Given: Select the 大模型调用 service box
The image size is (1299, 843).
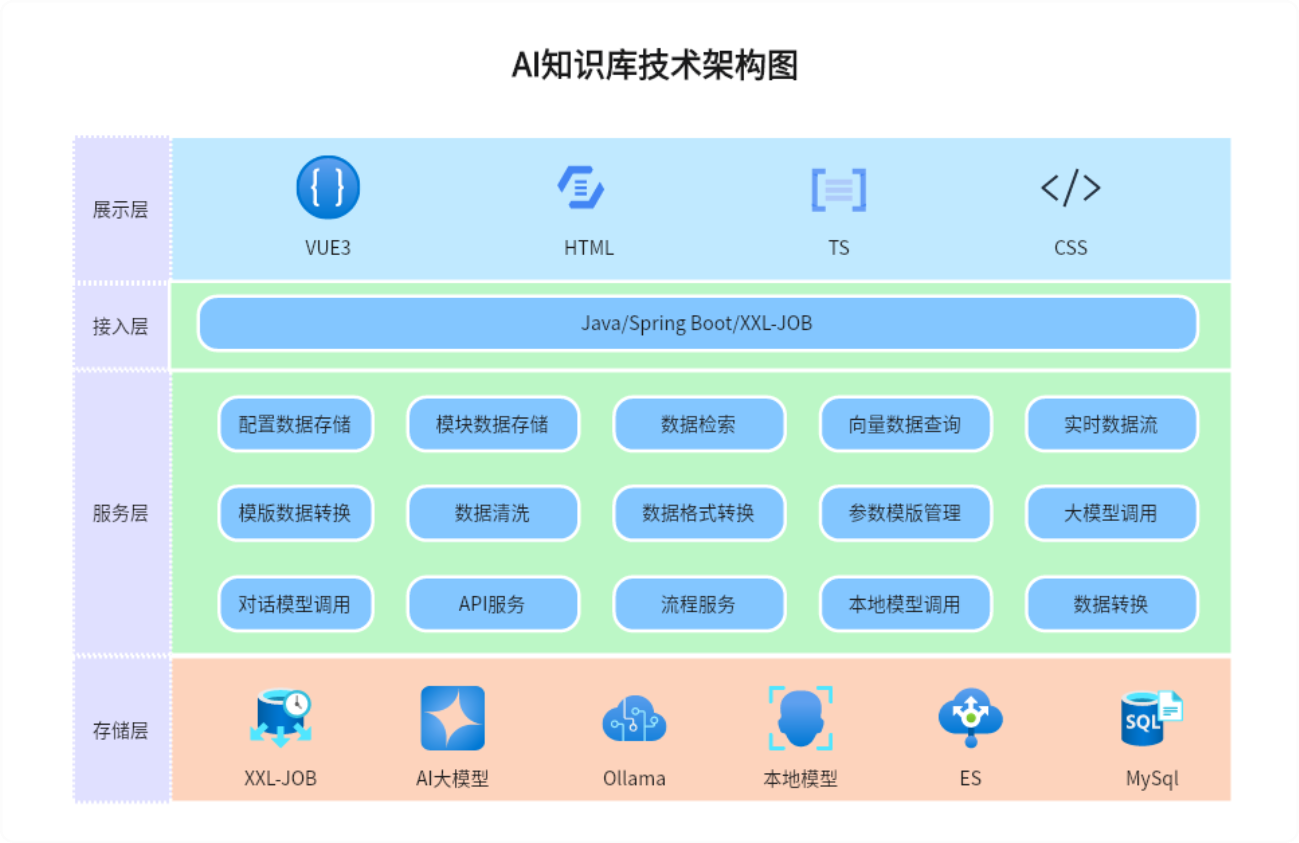Looking at the screenshot, I should (x=1111, y=514).
